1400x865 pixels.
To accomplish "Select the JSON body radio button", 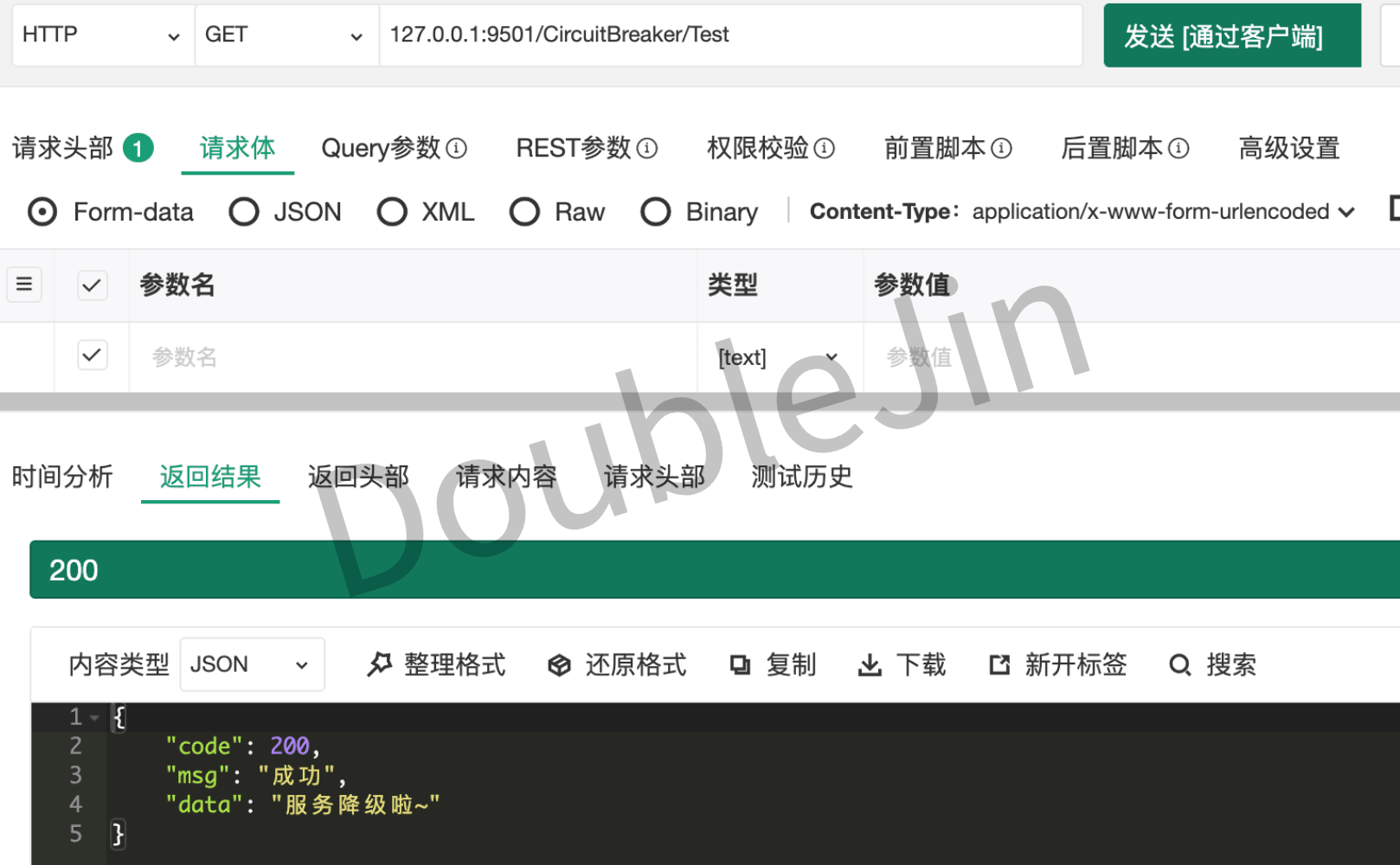I will pos(244,212).
